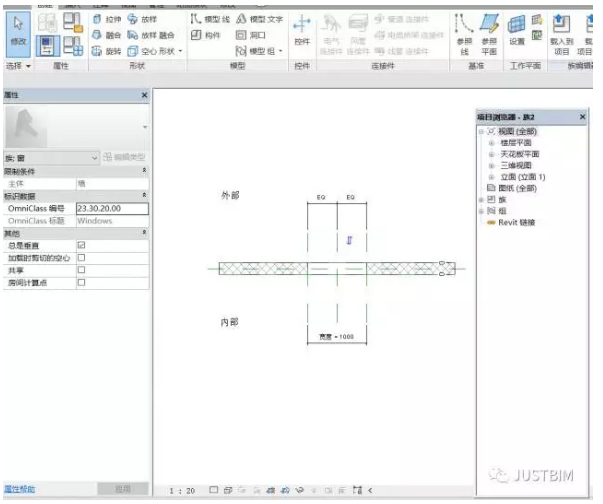Collapse the 限制条件 section
Viewport: 603px width, 504px height.
point(144,170)
